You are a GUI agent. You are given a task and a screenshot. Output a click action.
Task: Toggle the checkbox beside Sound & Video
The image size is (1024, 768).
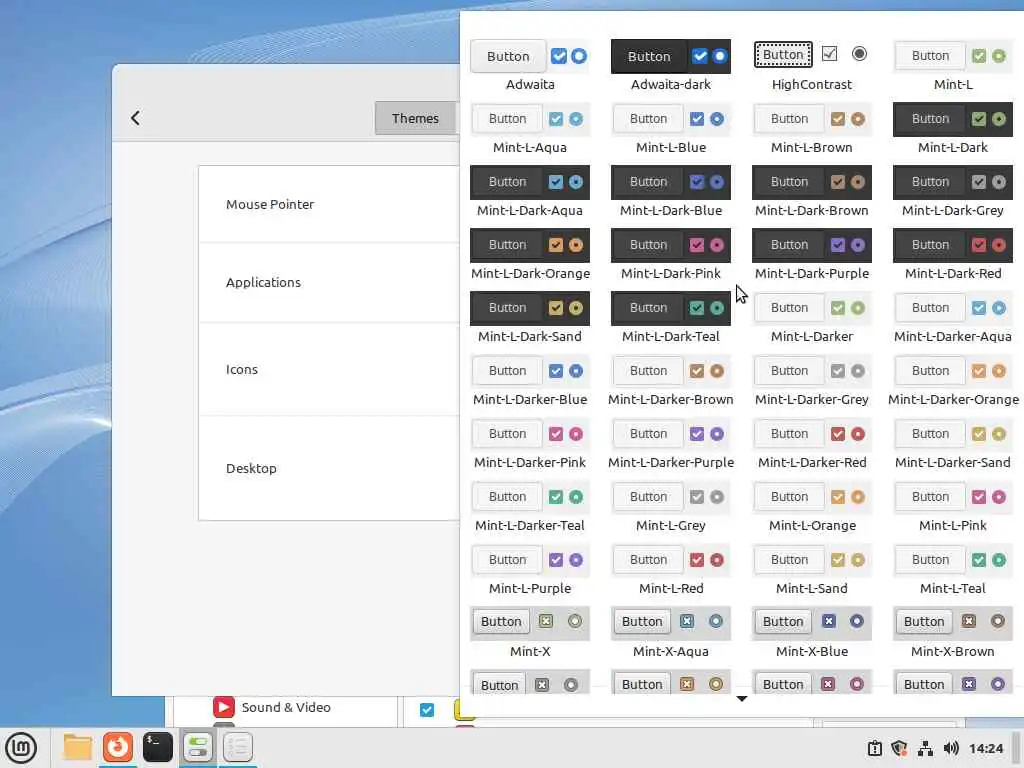pyautogui.click(x=427, y=709)
